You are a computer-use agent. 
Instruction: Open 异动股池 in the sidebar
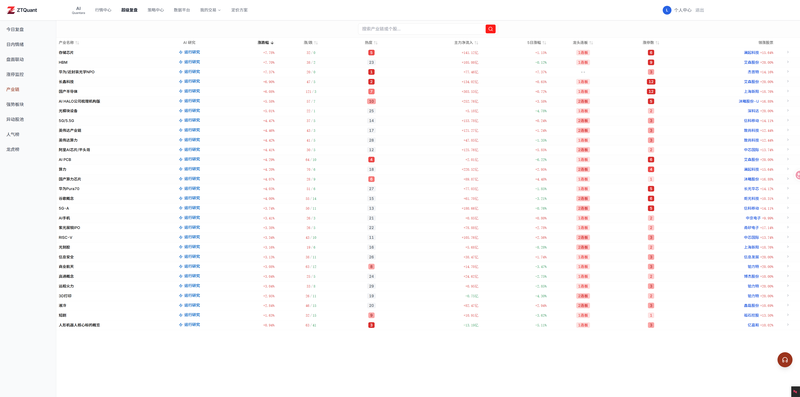click(15, 119)
